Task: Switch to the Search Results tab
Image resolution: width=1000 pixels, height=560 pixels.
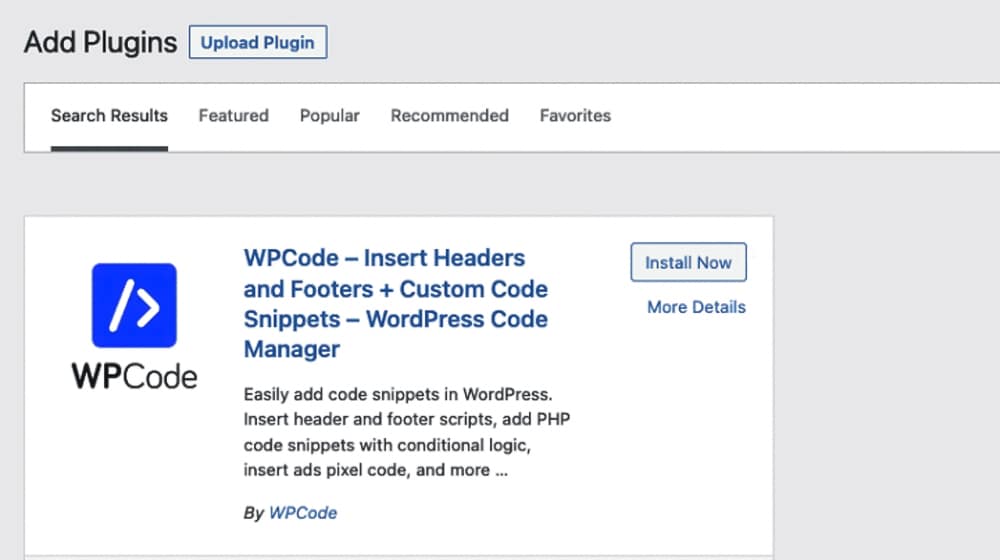Action: coord(109,116)
